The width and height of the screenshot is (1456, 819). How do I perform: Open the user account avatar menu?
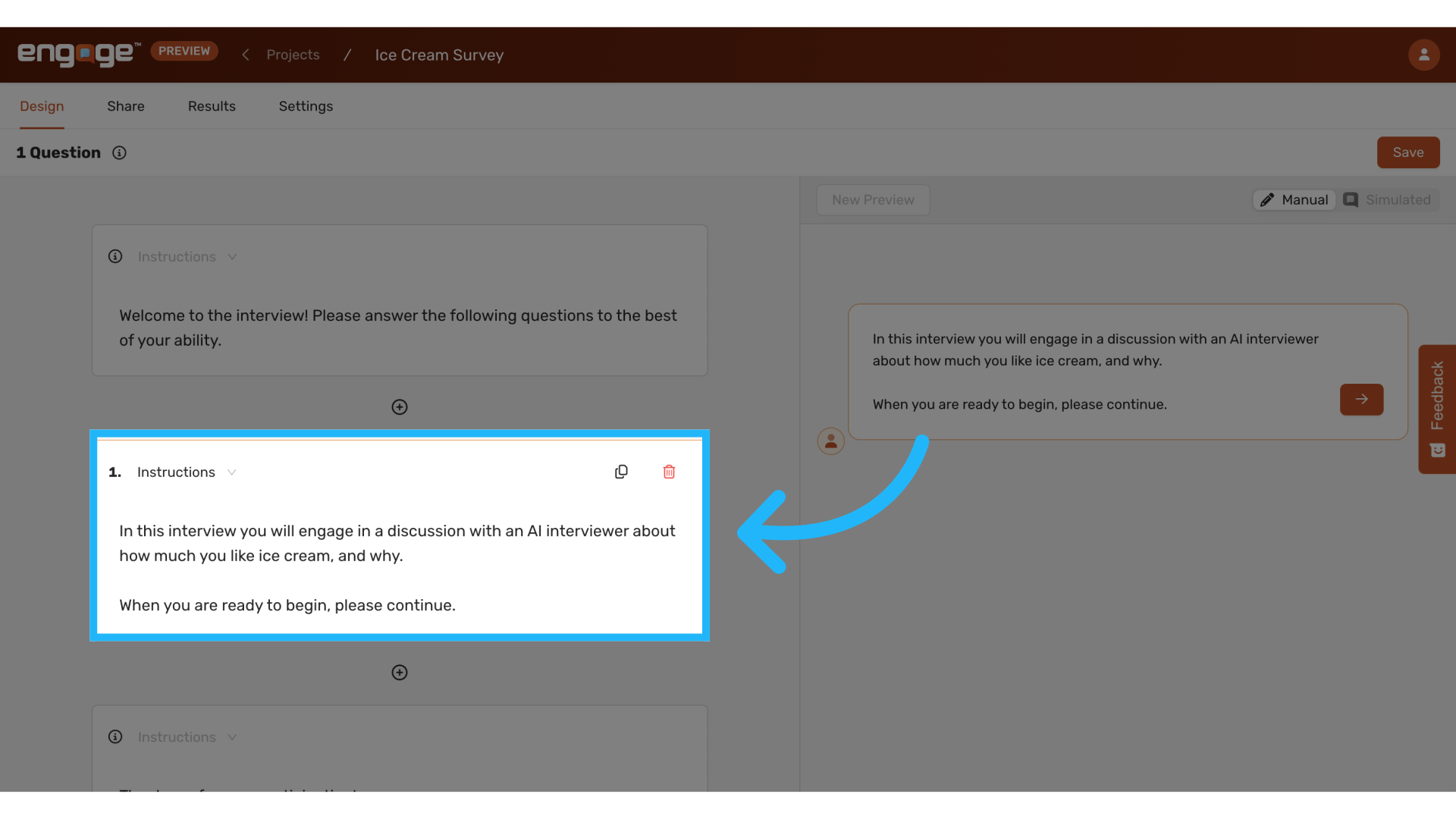pos(1424,55)
